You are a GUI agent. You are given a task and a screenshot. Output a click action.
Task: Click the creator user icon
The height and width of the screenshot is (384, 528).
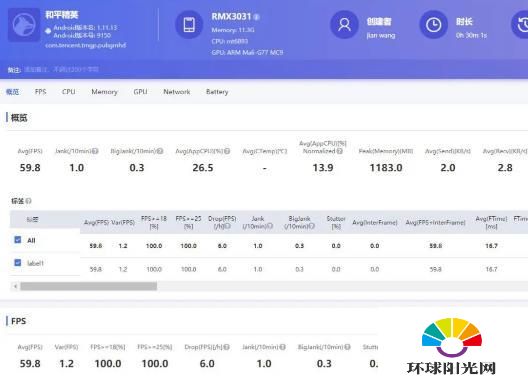click(x=344, y=25)
